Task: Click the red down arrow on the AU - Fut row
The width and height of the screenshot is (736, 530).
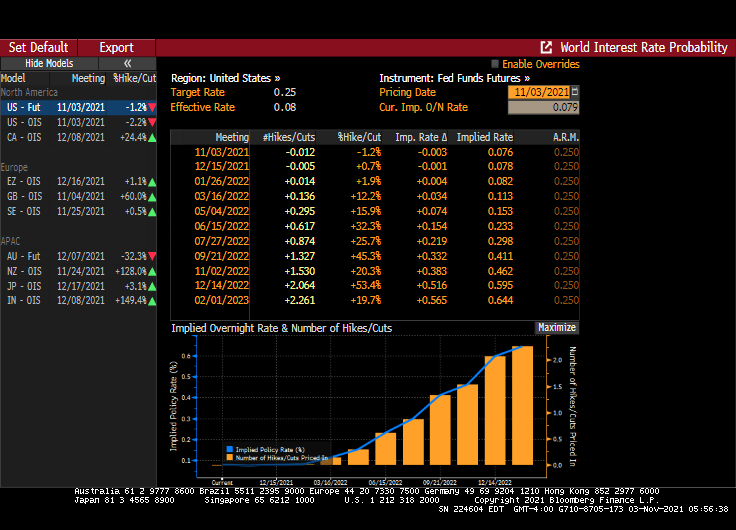Action: (152, 256)
